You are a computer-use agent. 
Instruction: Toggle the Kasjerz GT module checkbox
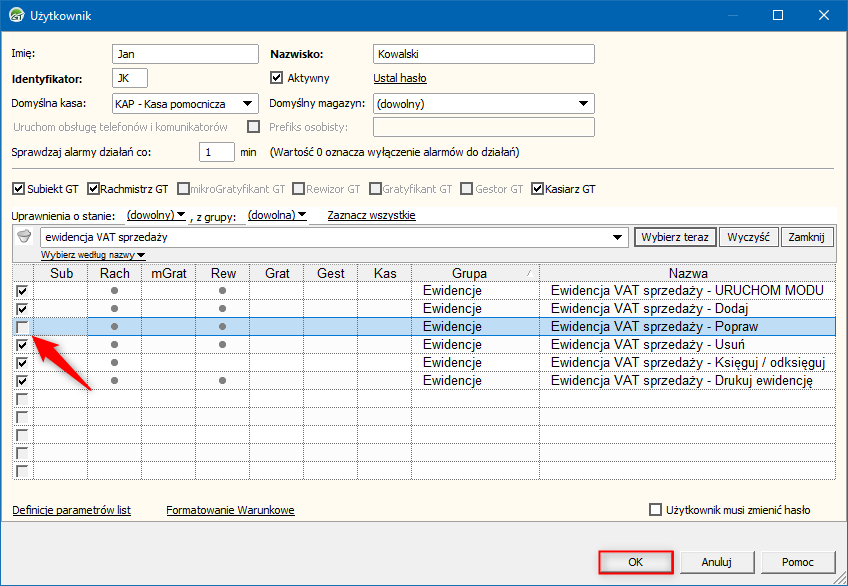pos(538,188)
